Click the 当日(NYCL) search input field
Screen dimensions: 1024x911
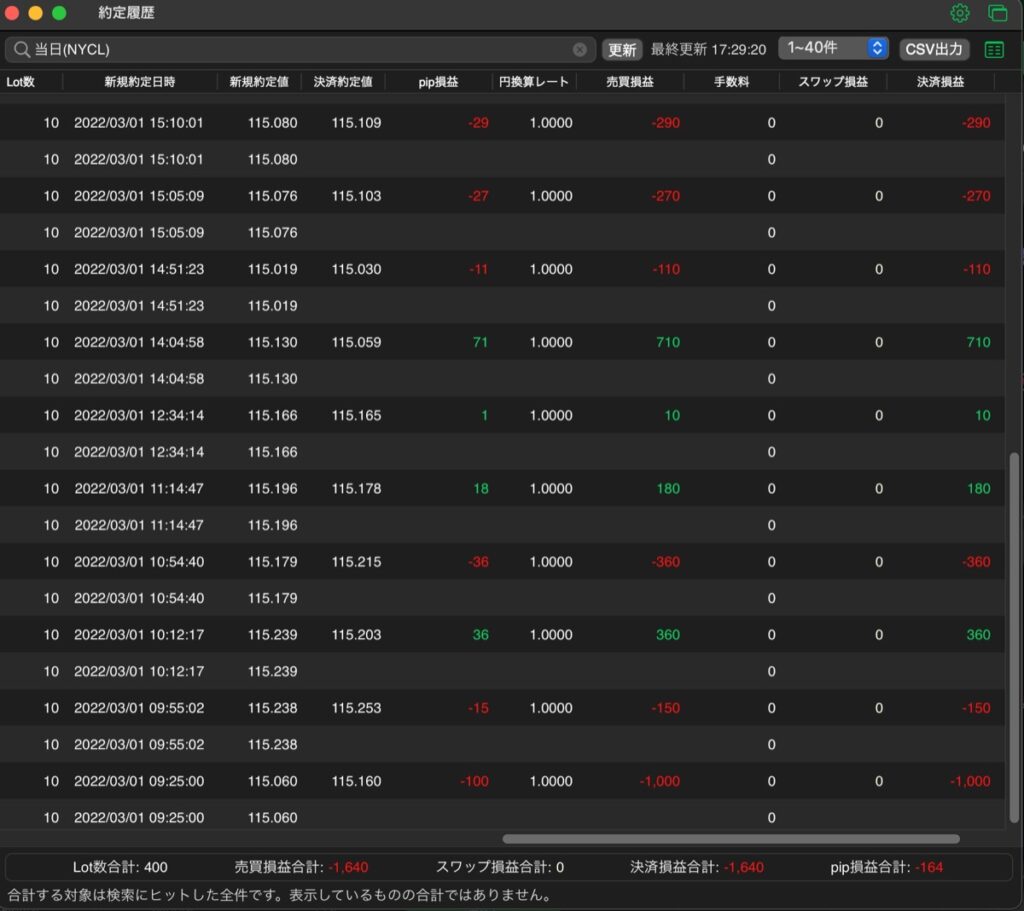(300, 50)
